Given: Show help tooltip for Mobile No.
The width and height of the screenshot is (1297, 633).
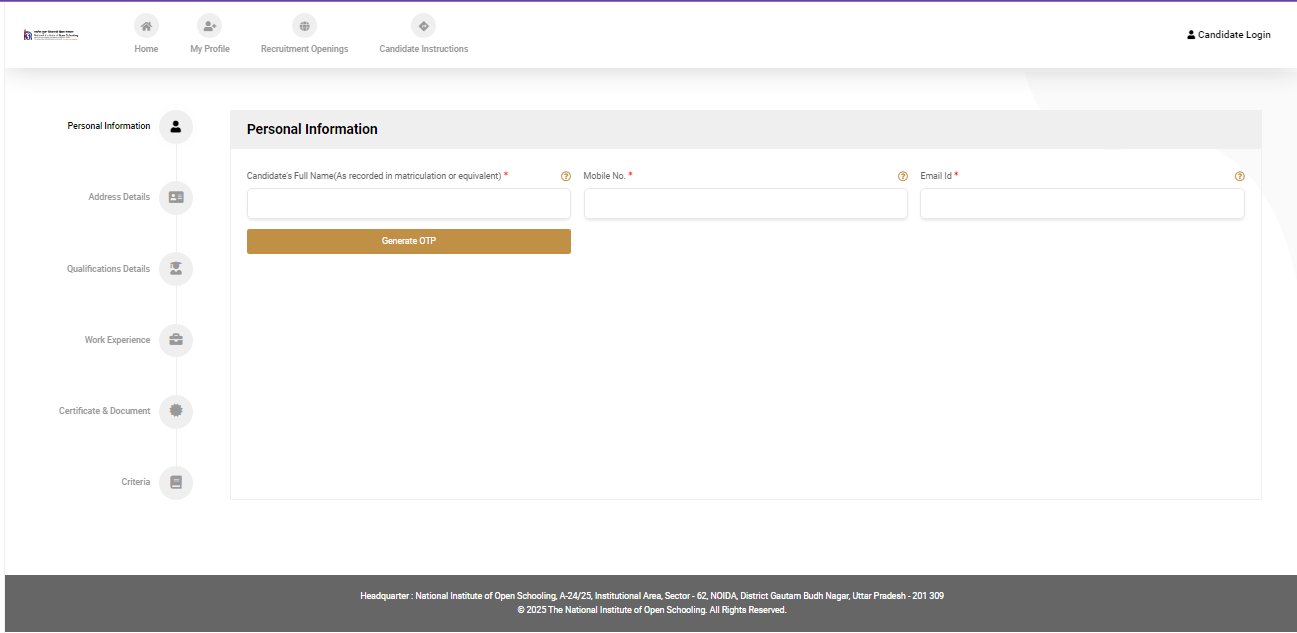Looking at the screenshot, I should point(903,176).
